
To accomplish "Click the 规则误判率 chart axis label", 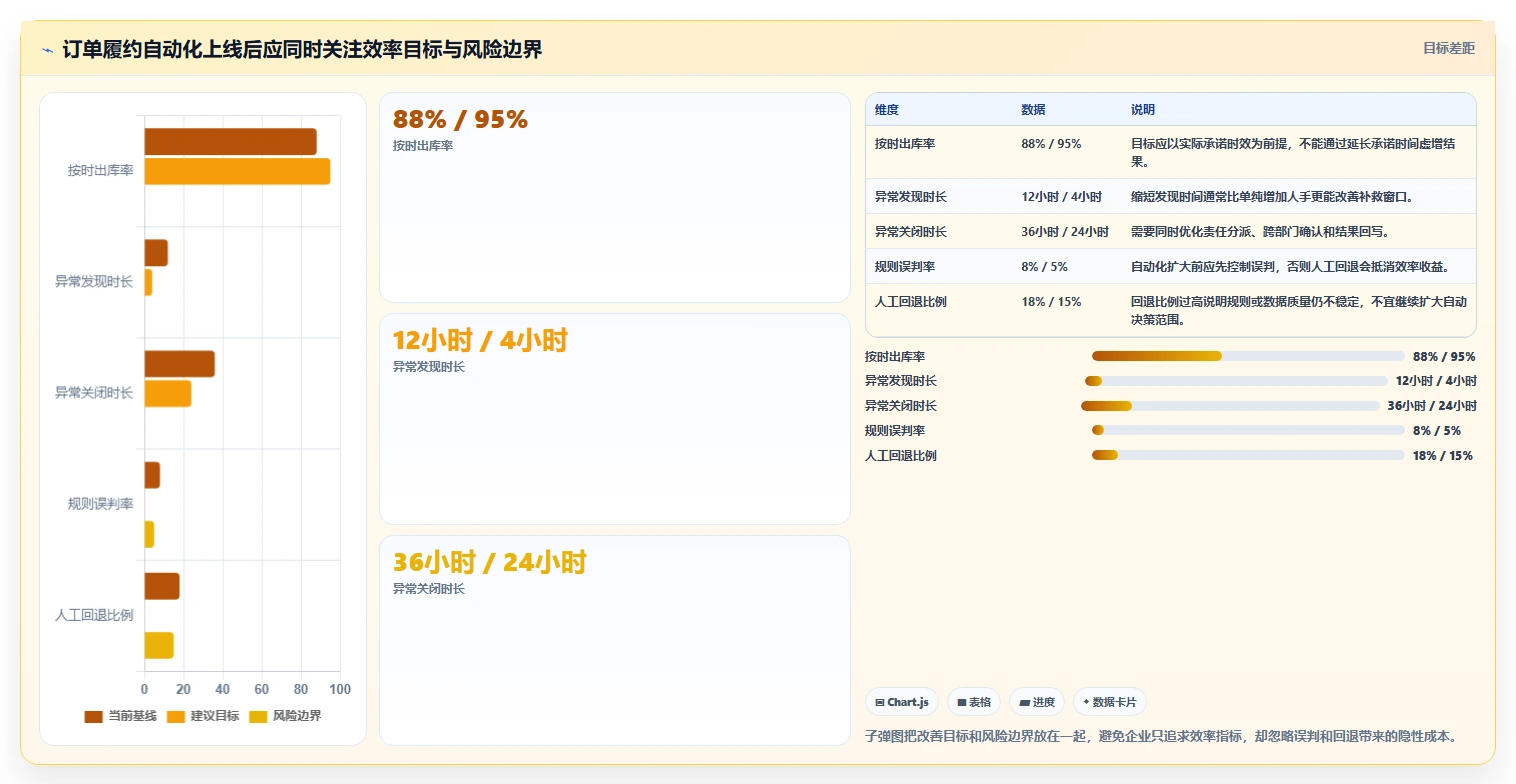I will [x=100, y=504].
